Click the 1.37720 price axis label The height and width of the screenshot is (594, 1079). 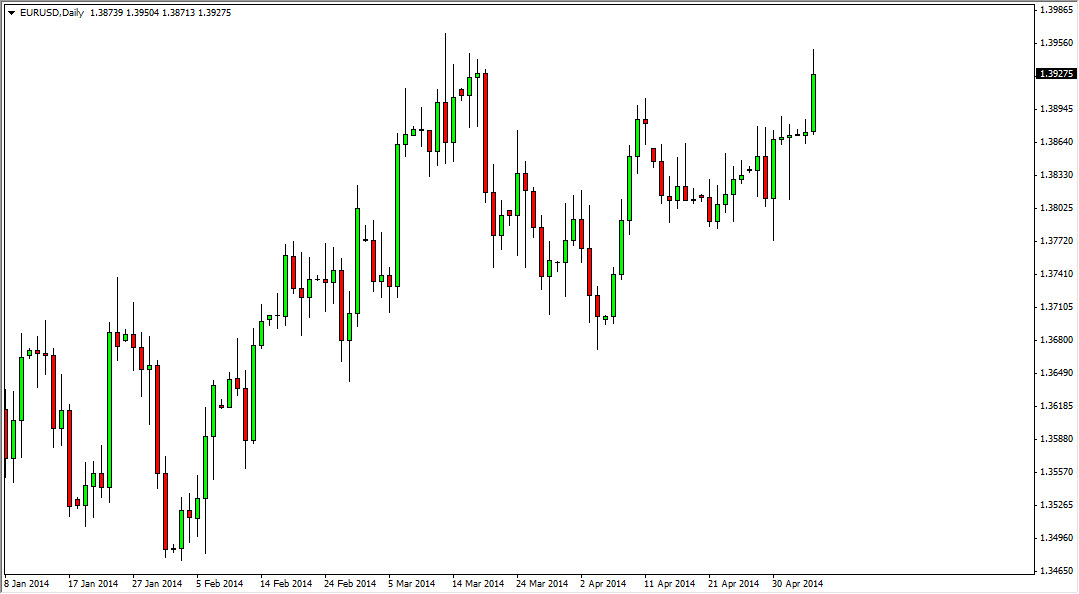coord(1057,241)
